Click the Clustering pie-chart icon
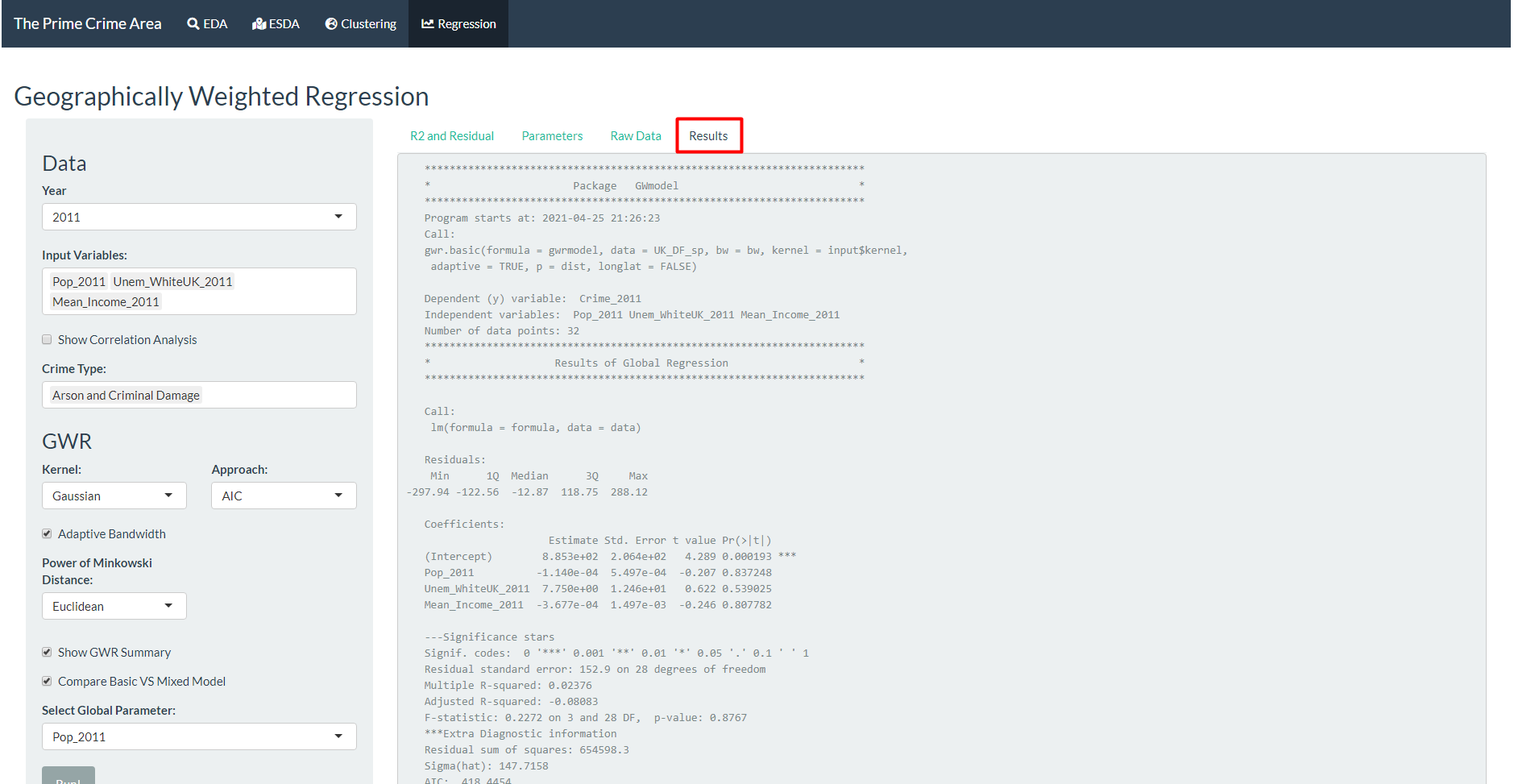 (x=331, y=24)
